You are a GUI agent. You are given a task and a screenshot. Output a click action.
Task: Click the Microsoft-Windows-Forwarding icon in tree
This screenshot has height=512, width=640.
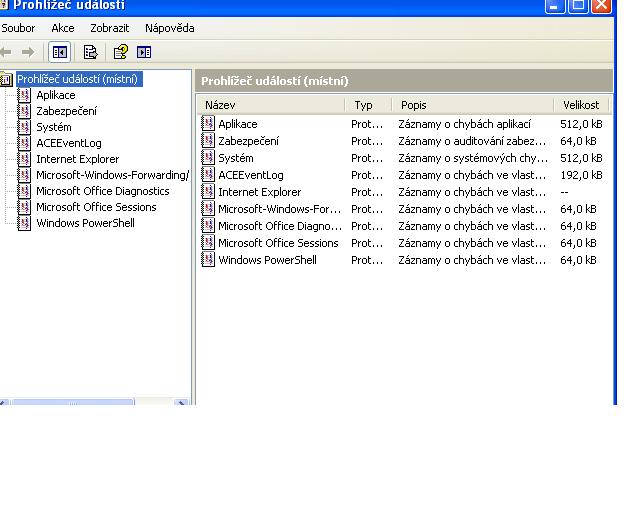tap(24, 175)
